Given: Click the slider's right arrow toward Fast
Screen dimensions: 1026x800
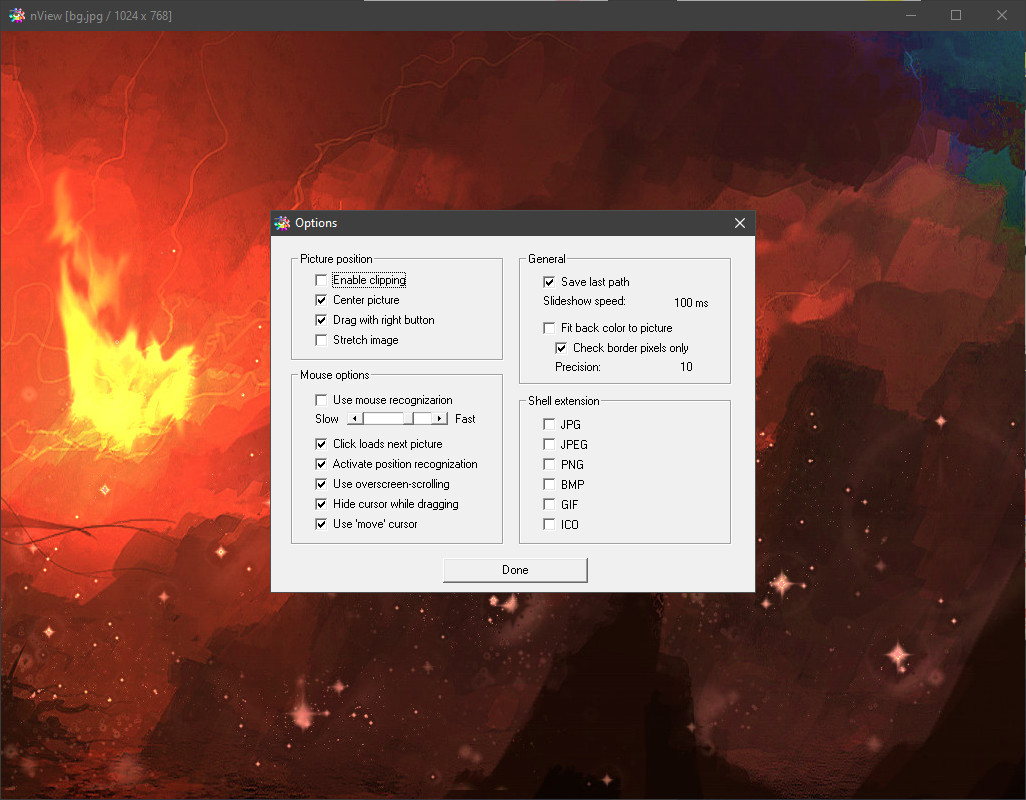Looking at the screenshot, I should tap(440, 419).
